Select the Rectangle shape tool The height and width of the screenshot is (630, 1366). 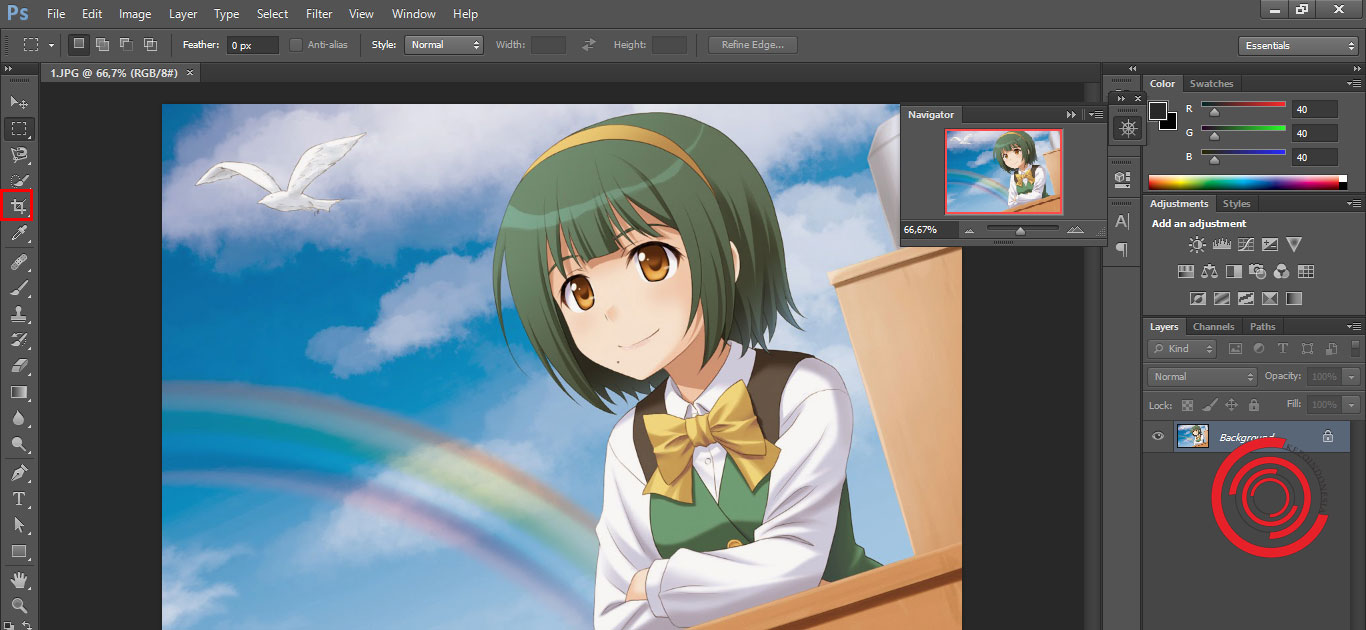pyautogui.click(x=18, y=551)
